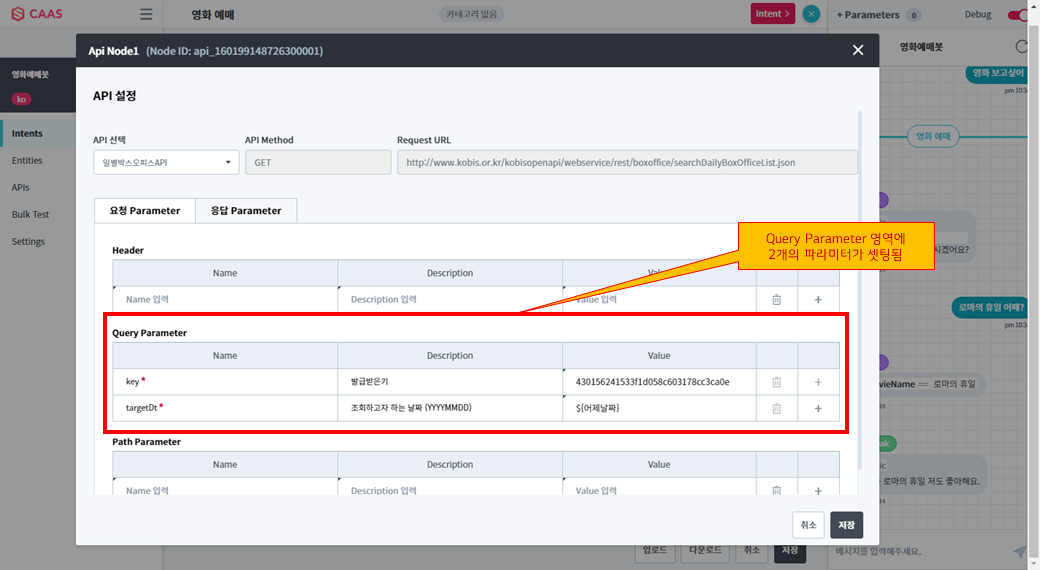Select the 요청 Parameter tab

pyautogui.click(x=145, y=211)
